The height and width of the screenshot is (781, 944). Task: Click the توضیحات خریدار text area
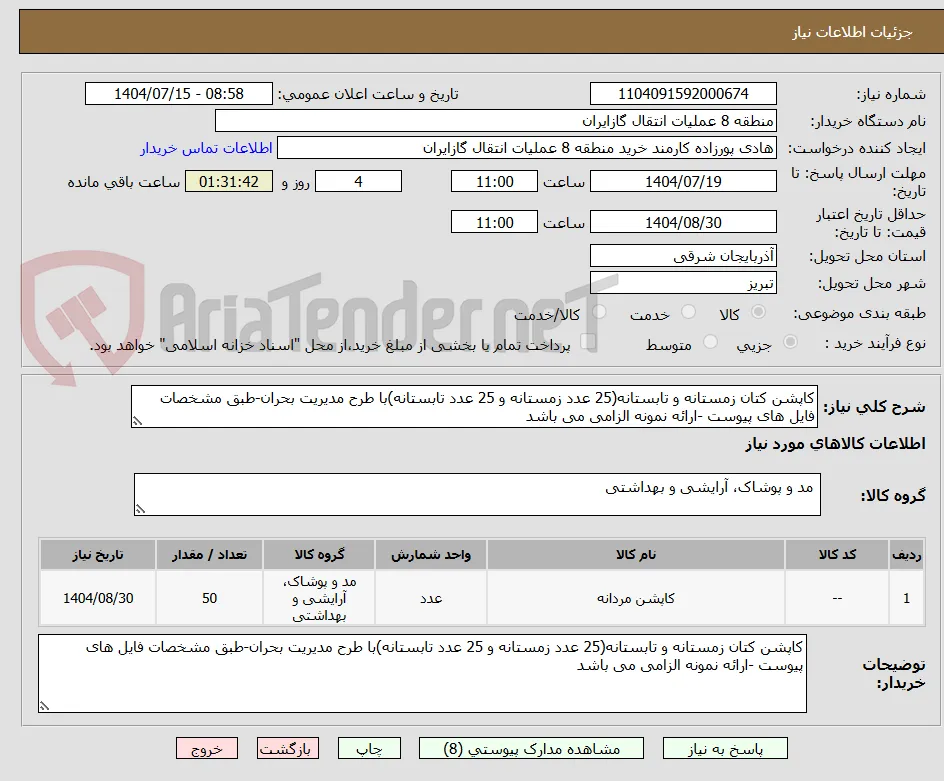(x=422, y=673)
